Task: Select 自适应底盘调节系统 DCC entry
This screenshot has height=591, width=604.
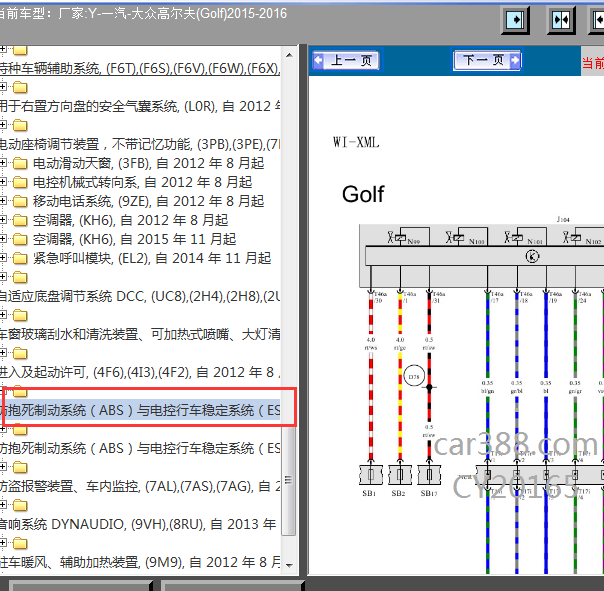Action: (140, 296)
